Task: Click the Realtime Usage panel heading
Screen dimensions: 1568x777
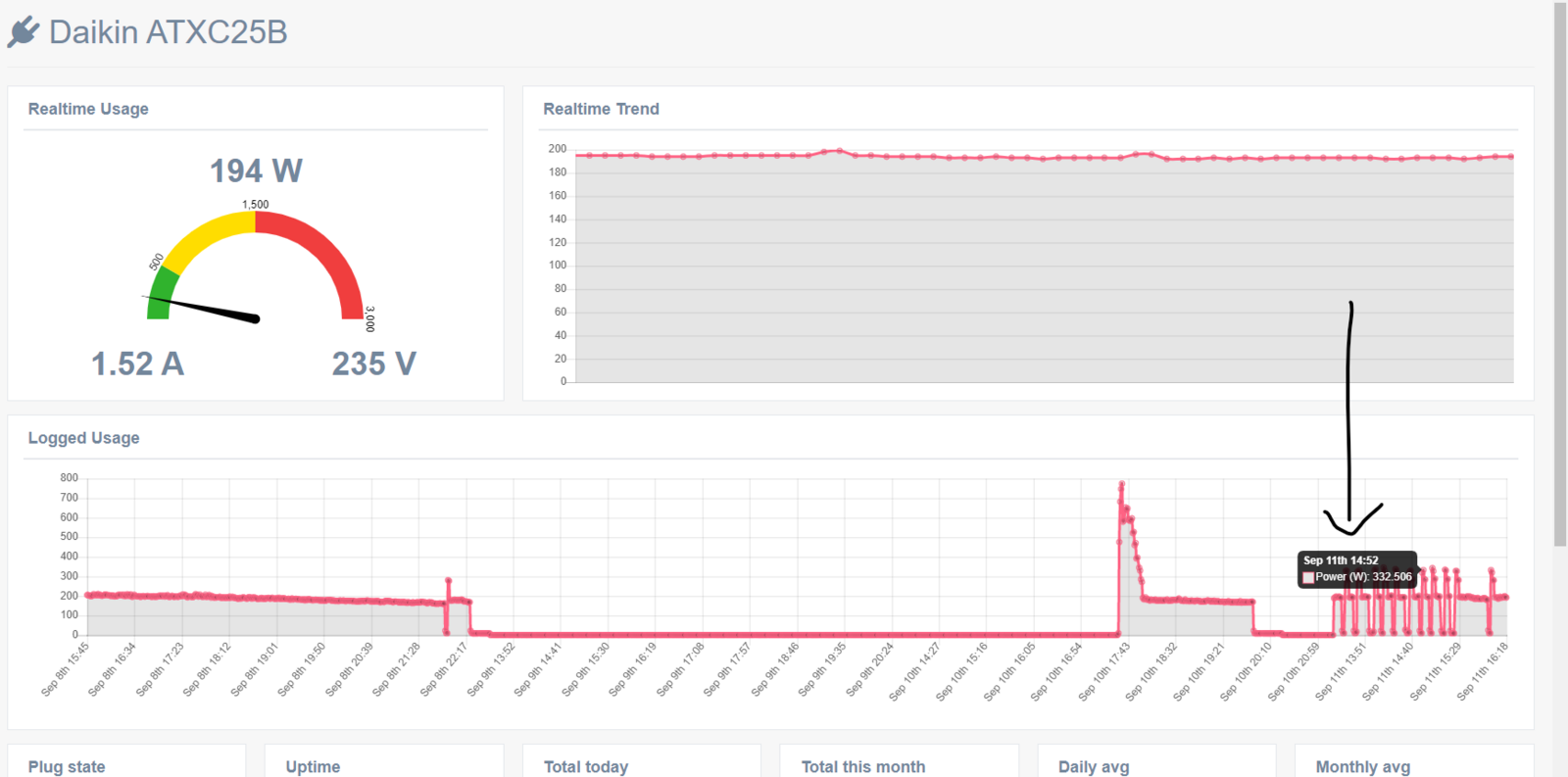Action: pos(88,109)
